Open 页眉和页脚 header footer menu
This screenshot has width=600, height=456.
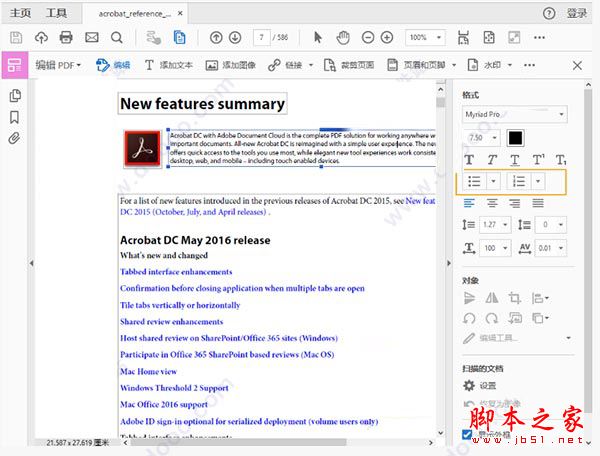tap(421, 65)
